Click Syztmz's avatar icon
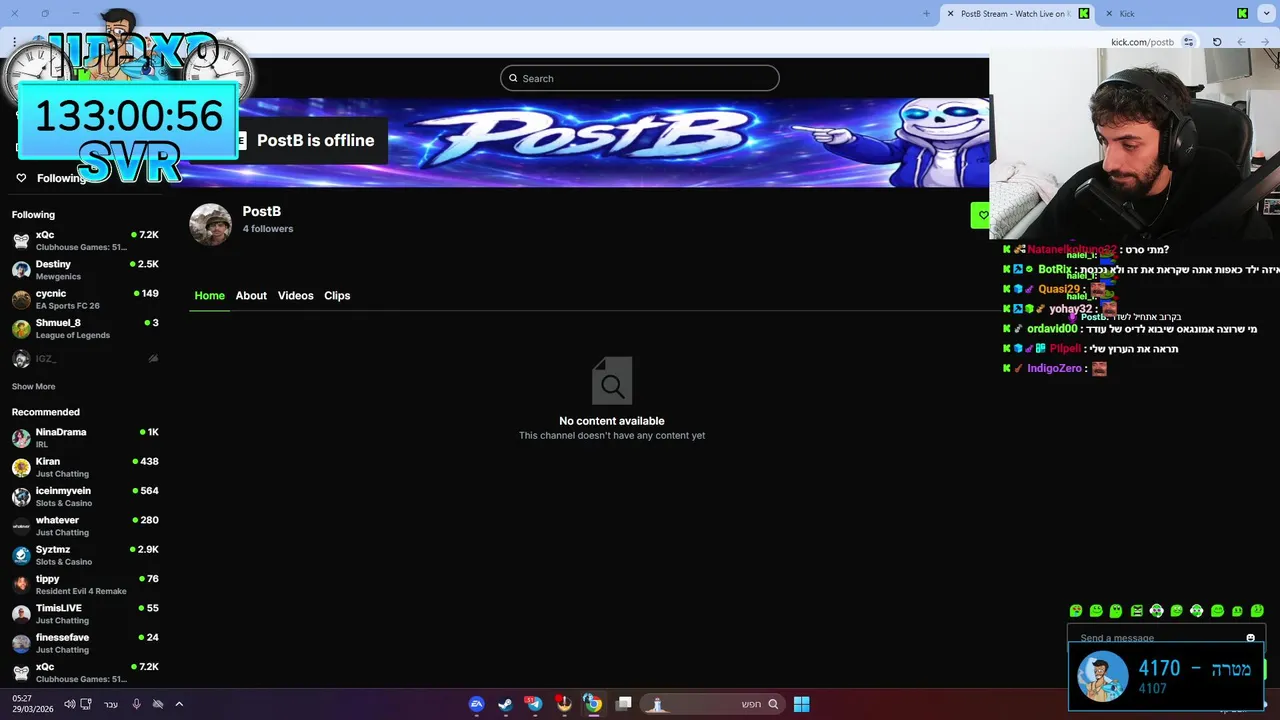The image size is (1280, 720). [21, 555]
